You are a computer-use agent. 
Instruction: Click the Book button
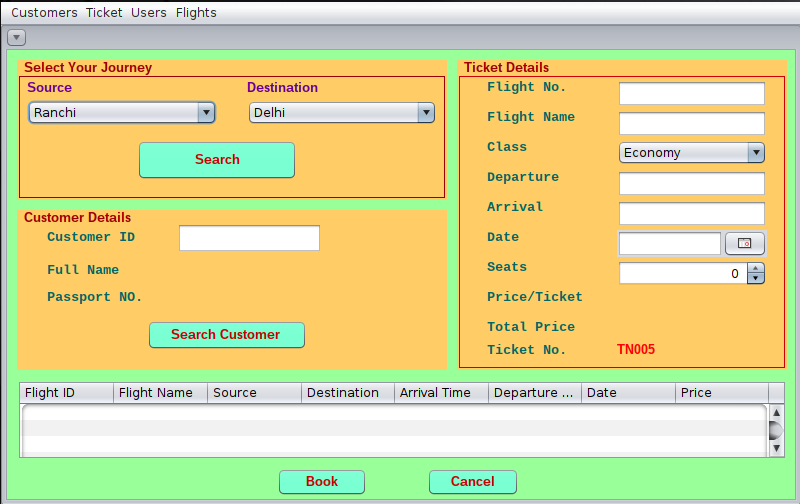(322, 482)
